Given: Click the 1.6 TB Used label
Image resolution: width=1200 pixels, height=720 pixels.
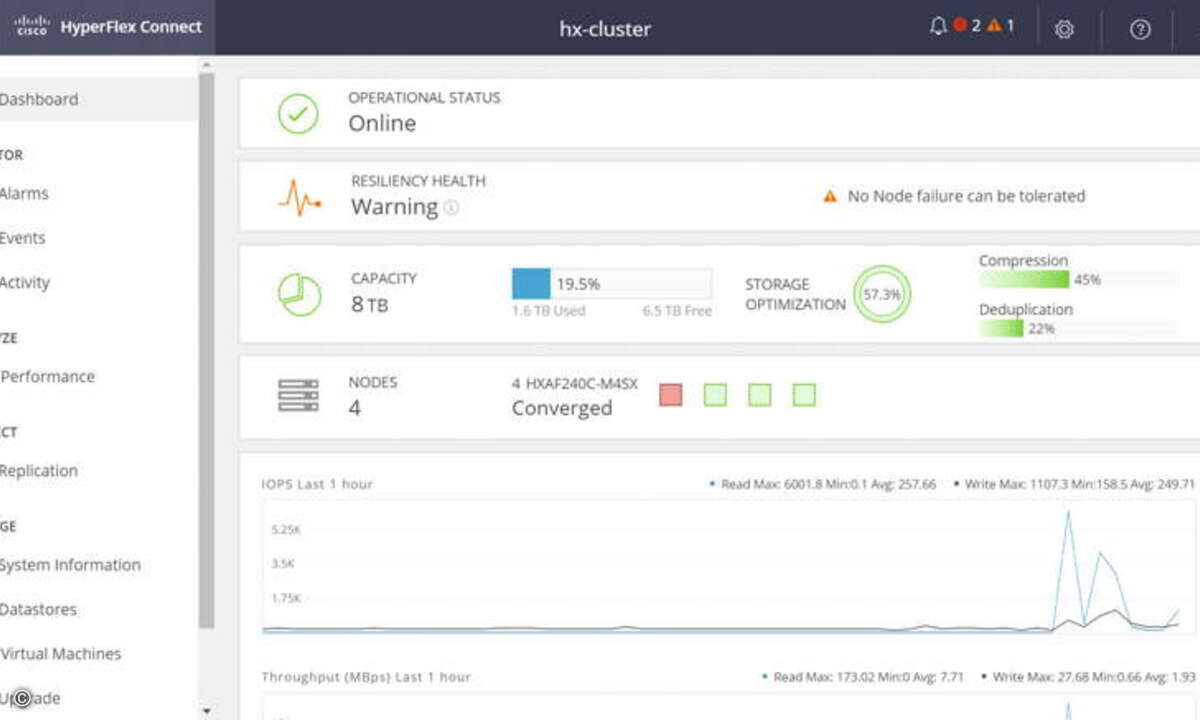Looking at the screenshot, I should point(548,311).
